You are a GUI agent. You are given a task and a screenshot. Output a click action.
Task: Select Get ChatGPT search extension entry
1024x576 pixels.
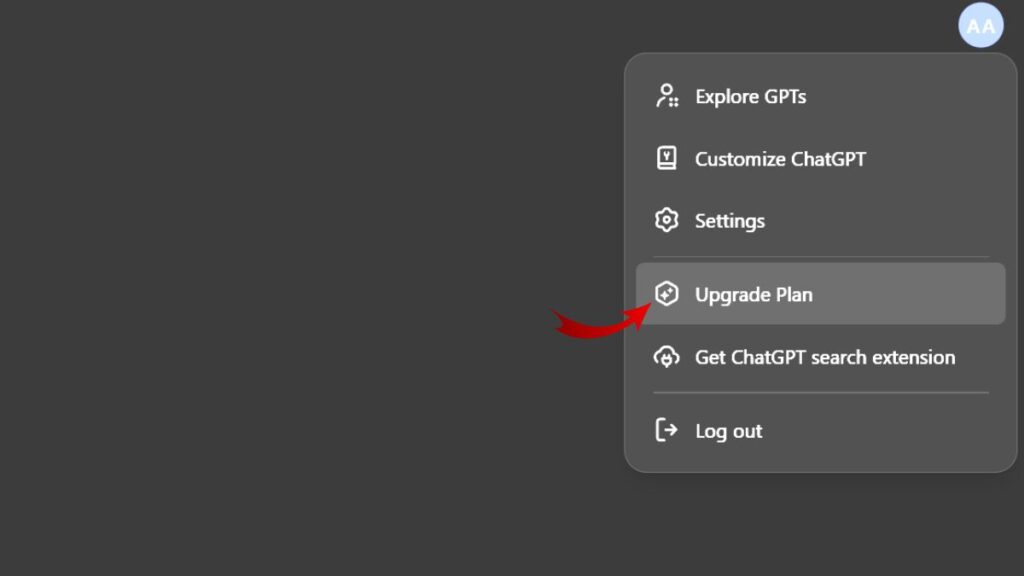pos(825,357)
